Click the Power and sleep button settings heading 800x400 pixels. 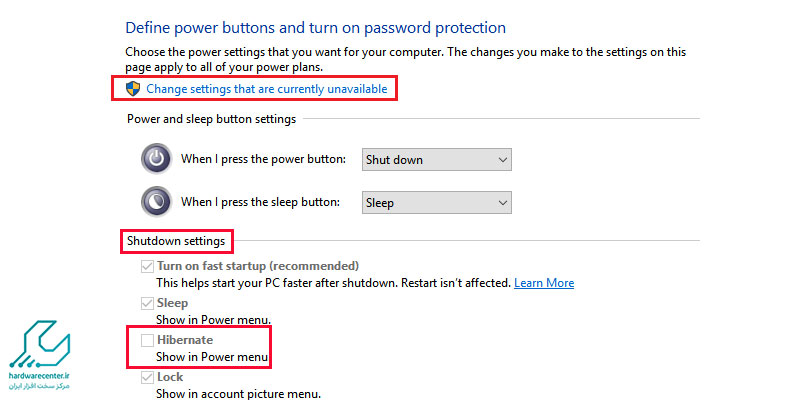click(211, 119)
